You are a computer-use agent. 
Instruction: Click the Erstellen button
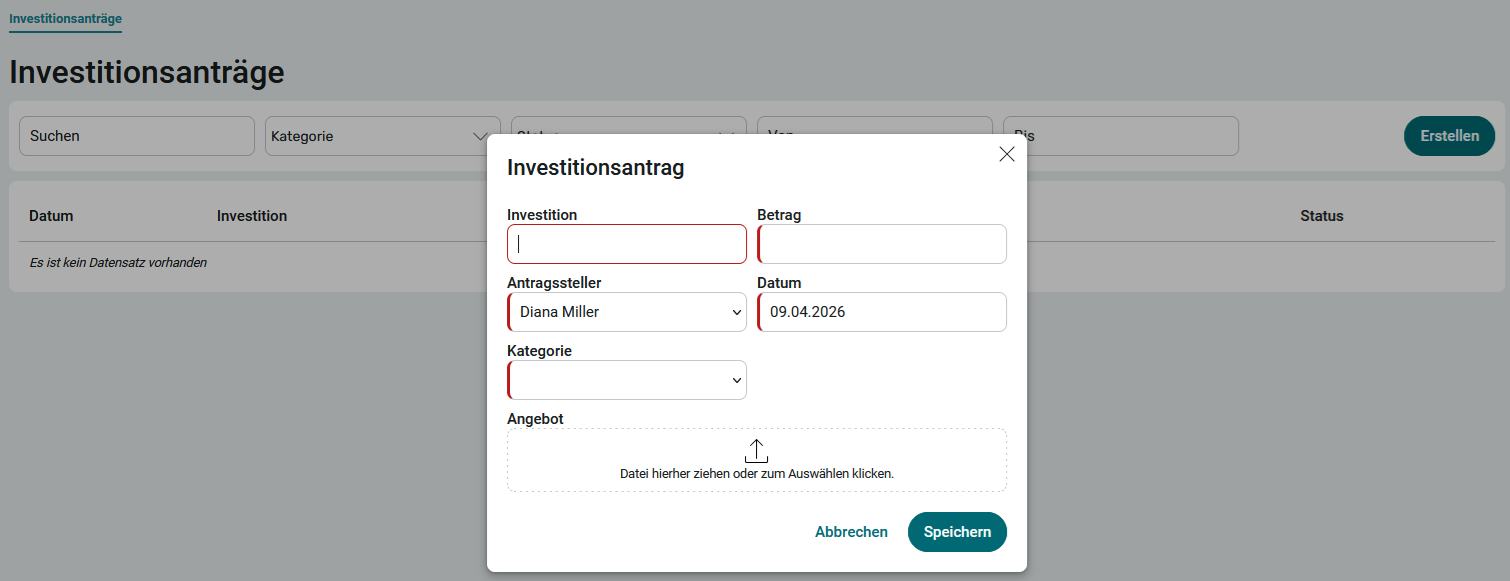click(1449, 136)
